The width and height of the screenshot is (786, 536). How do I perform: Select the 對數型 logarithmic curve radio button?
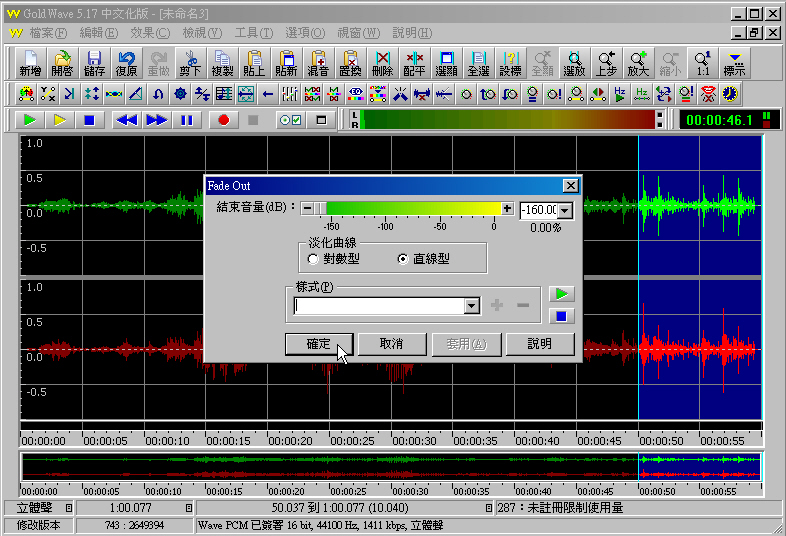pos(314,259)
